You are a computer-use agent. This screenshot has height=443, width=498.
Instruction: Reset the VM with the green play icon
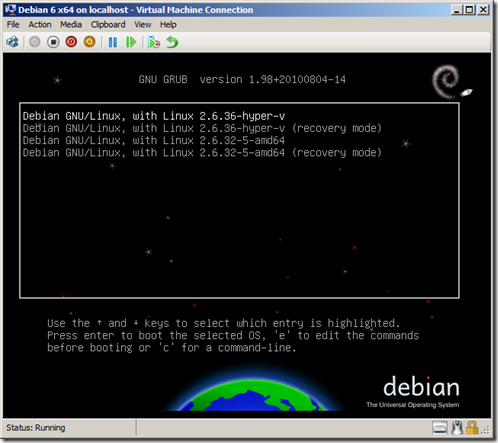131,42
